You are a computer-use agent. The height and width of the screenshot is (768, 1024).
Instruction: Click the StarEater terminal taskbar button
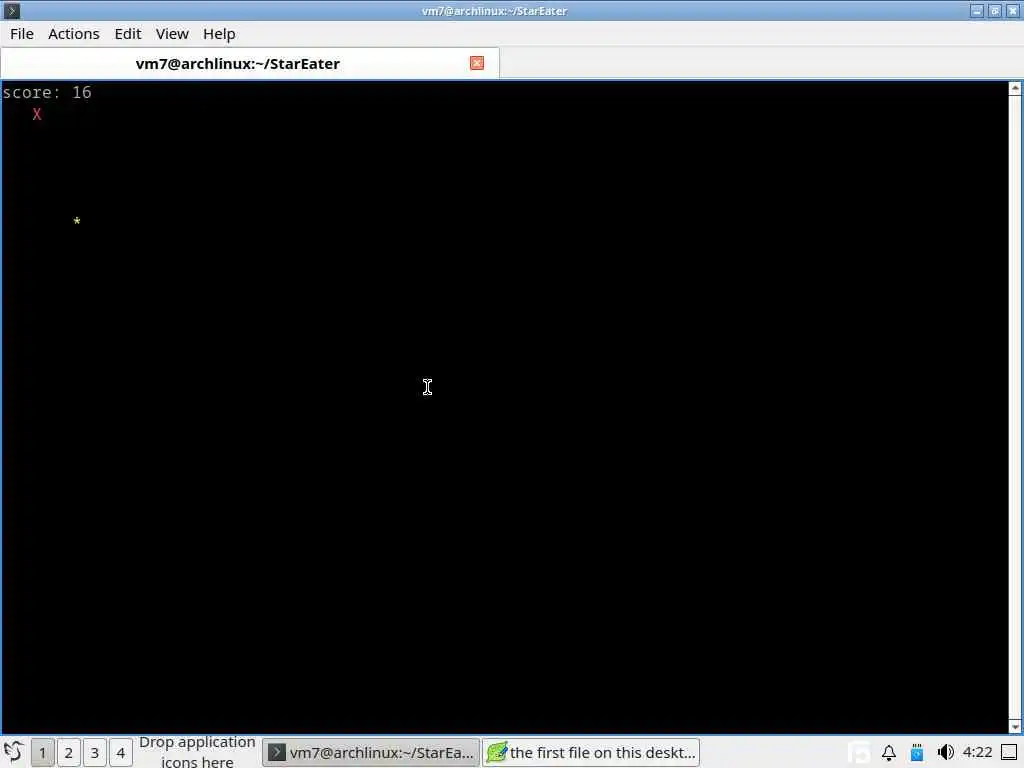[x=371, y=752]
